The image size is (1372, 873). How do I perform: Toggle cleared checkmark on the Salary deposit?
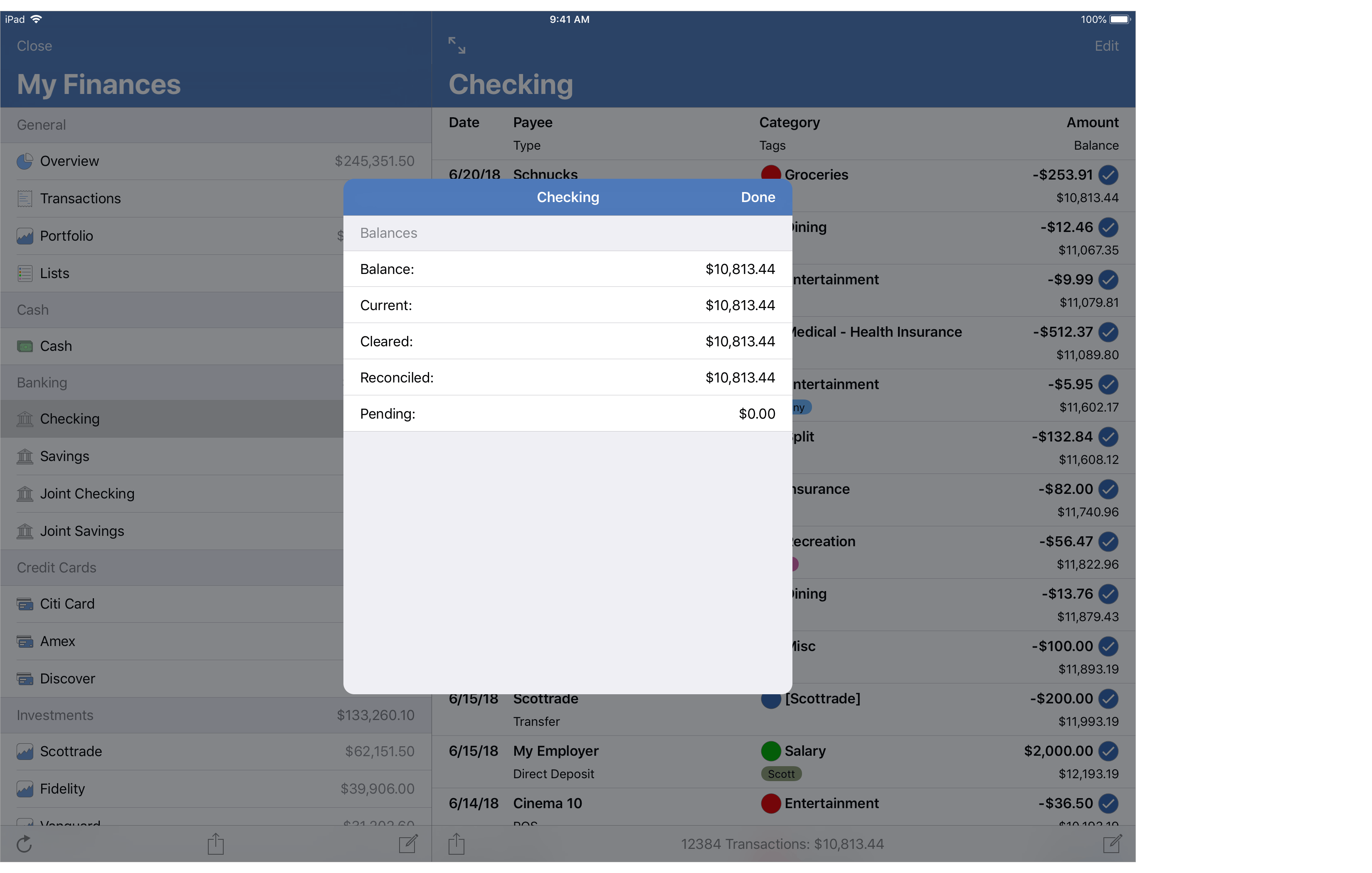pos(1109,751)
